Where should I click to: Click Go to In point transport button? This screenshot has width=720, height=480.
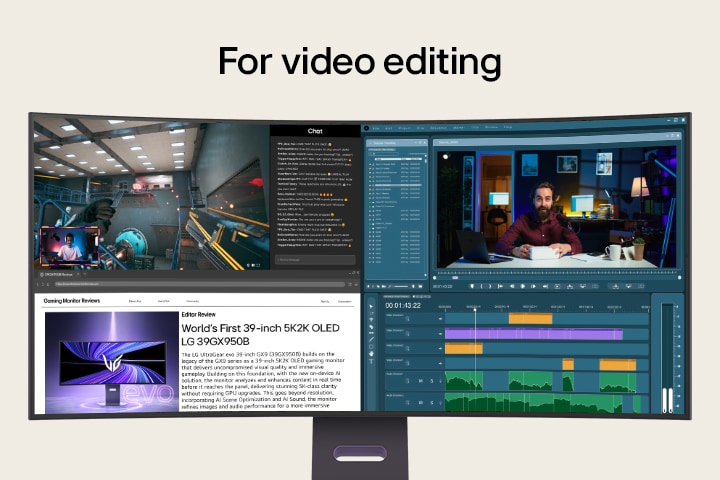500,286
